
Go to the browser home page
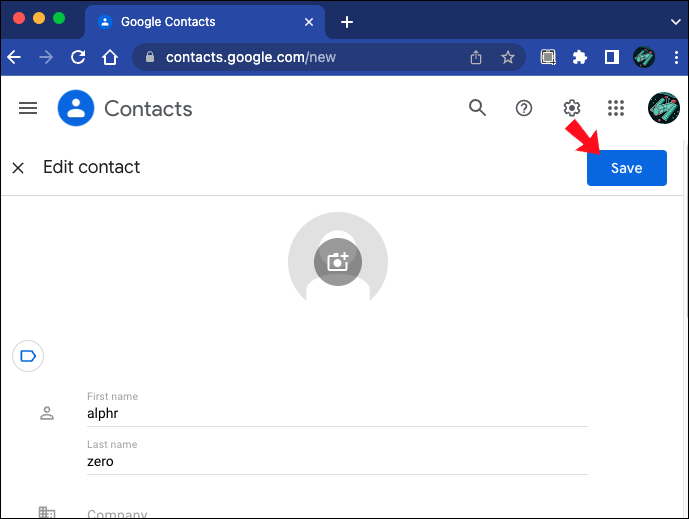[x=110, y=57]
